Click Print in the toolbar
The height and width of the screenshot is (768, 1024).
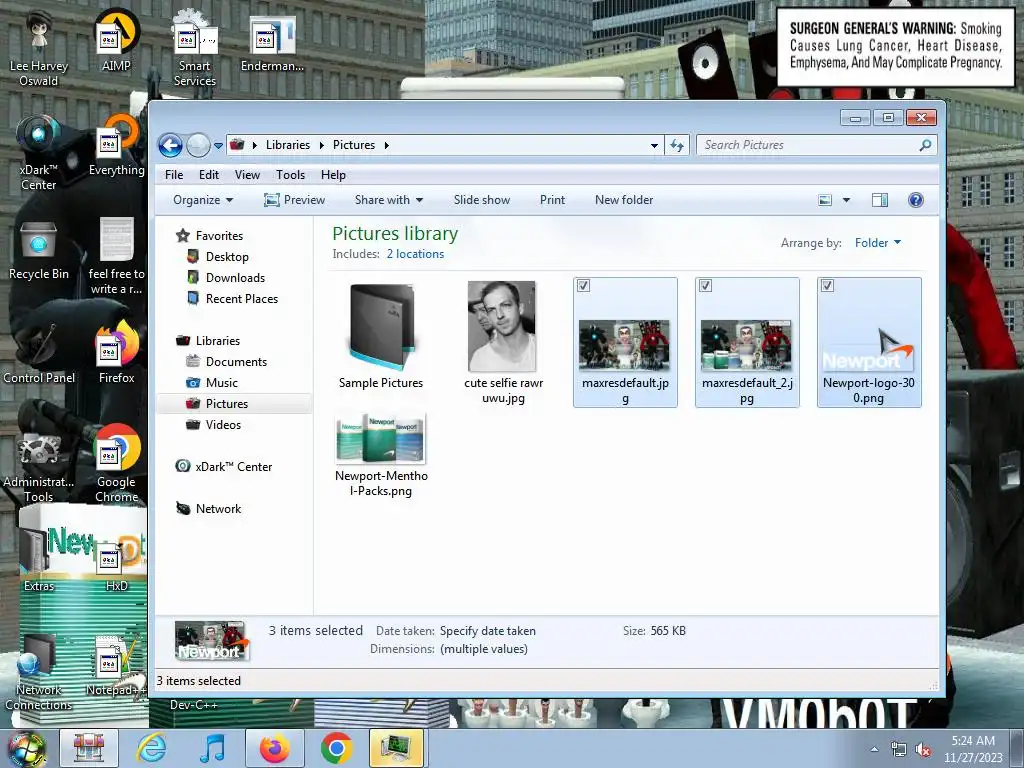(x=552, y=200)
